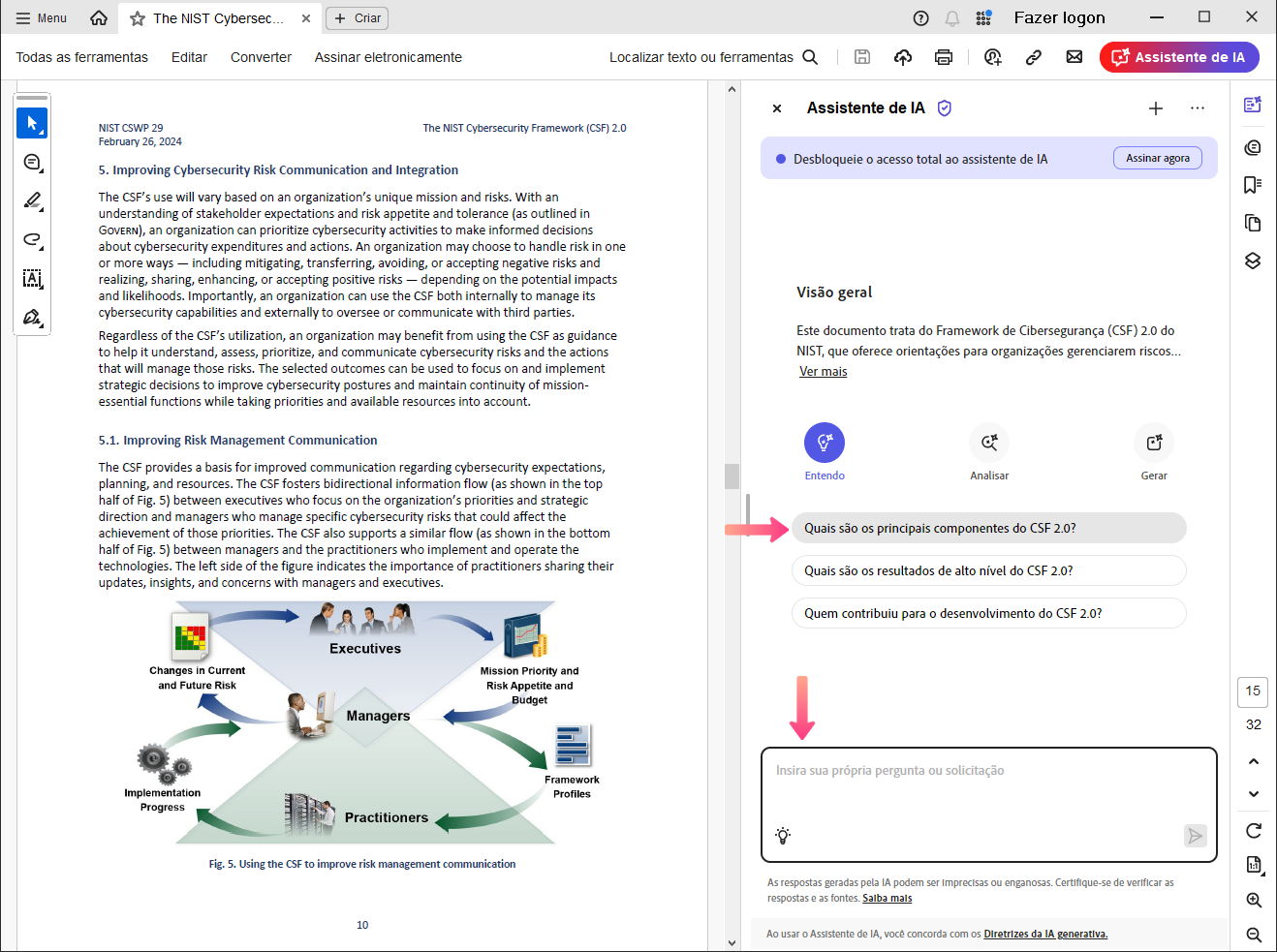Screen dimensions: 1277x952
Task: Open Assinar eletronicamente menu
Action: tap(389, 57)
